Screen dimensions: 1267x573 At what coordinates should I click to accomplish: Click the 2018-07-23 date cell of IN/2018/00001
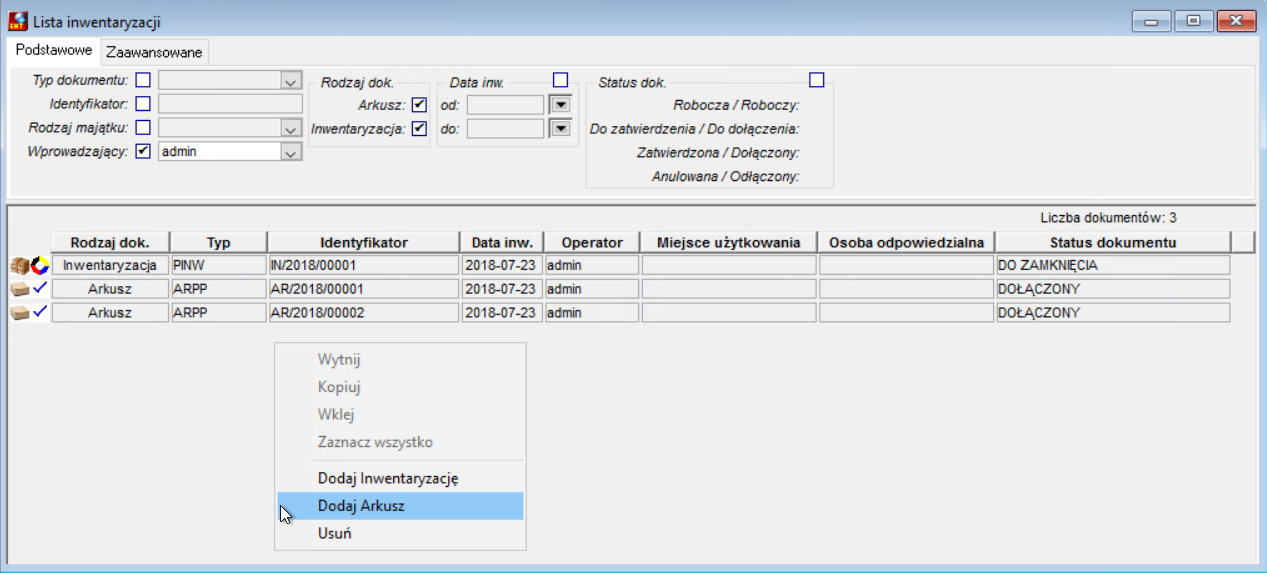pyautogui.click(x=502, y=265)
